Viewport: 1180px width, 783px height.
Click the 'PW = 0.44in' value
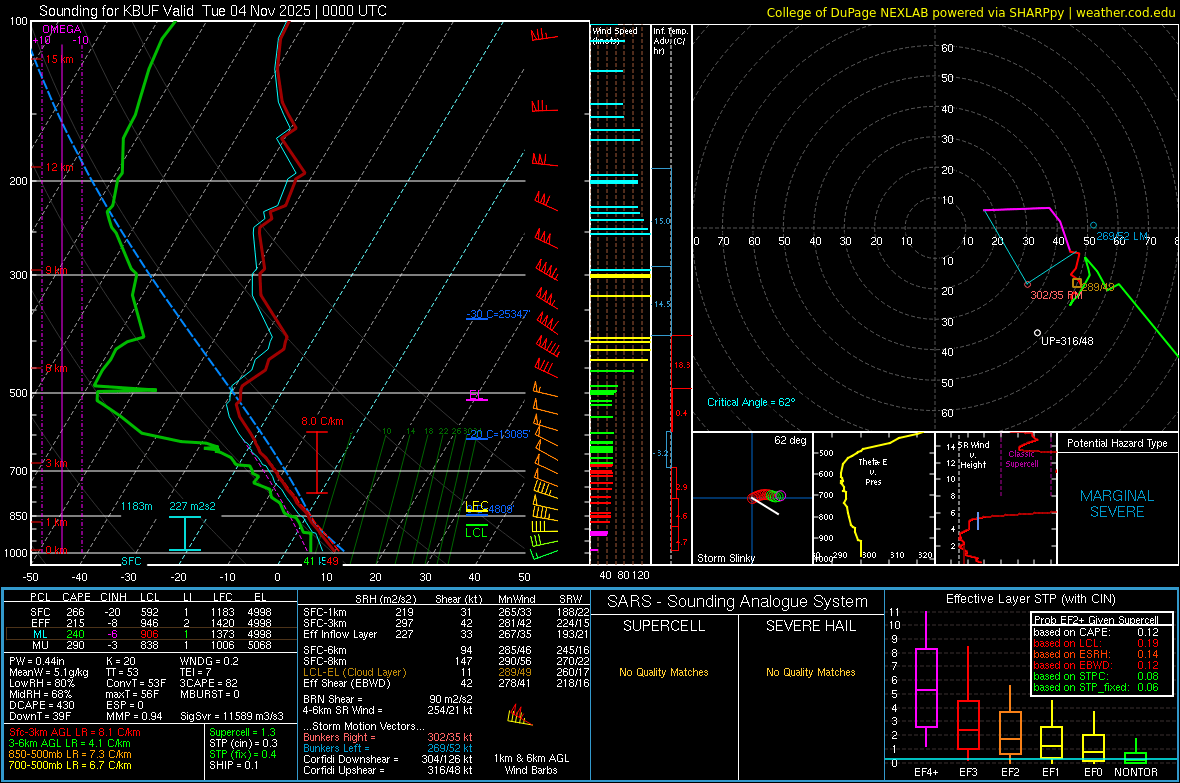point(37,661)
